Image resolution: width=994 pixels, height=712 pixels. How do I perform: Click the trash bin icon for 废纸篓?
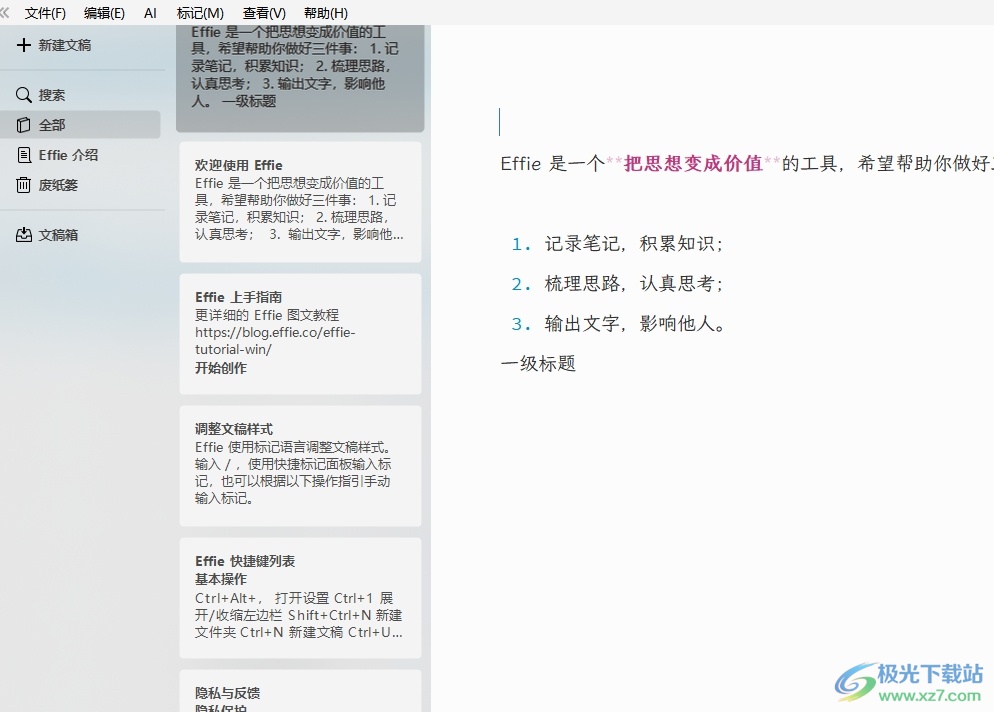click(x=23, y=184)
